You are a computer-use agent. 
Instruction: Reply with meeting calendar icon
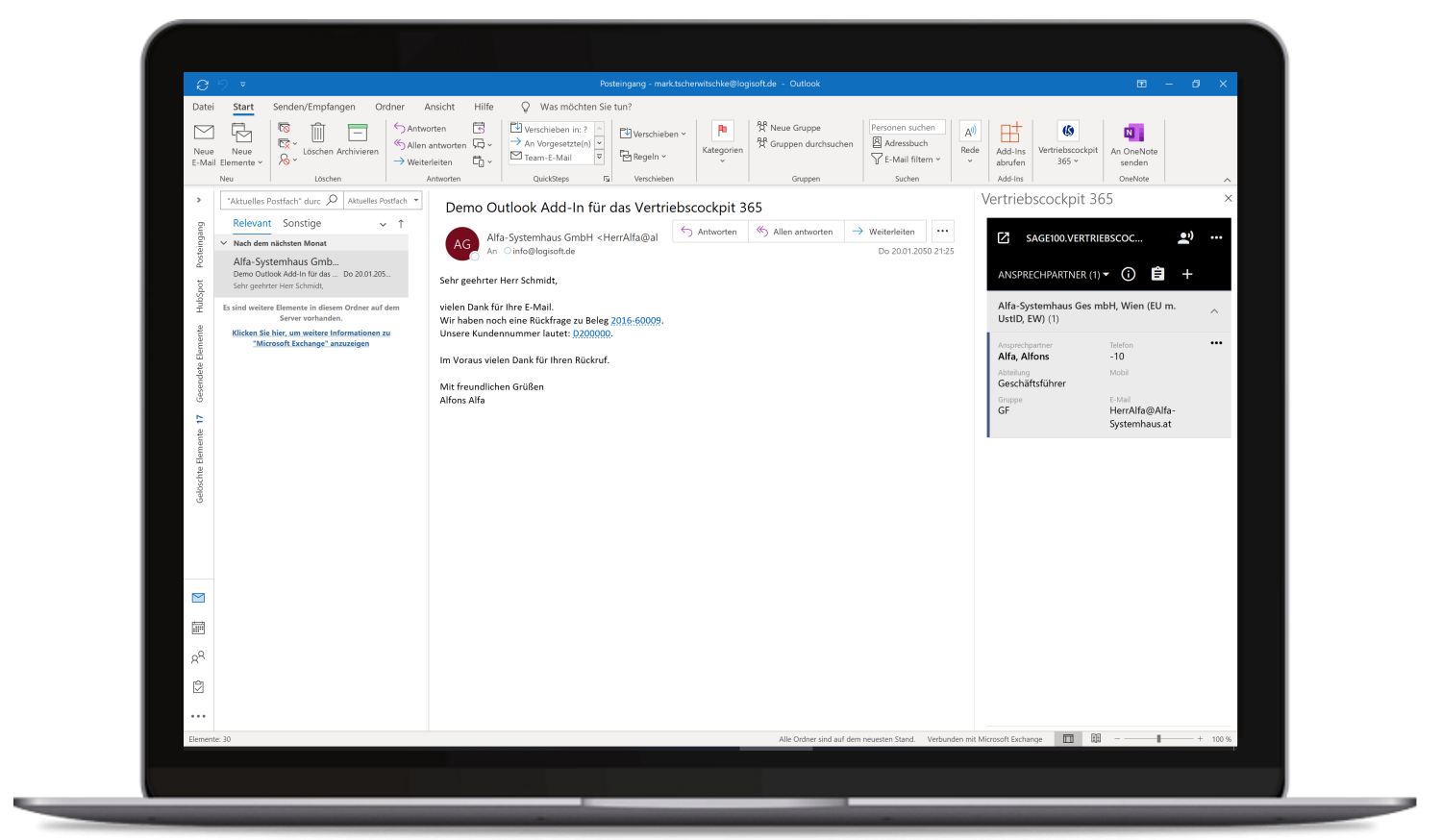coord(479,128)
